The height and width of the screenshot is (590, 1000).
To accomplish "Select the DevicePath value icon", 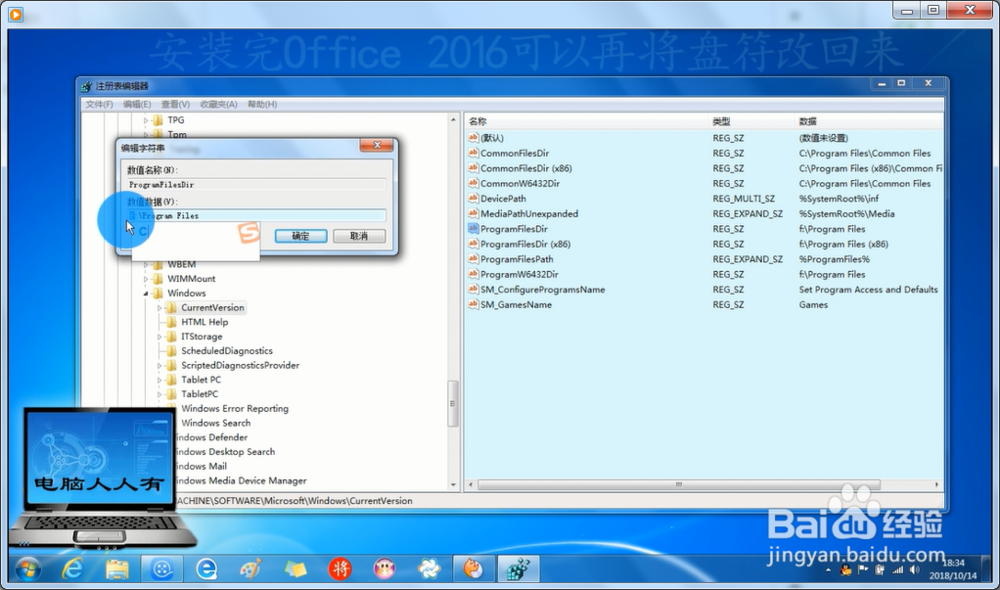I will click(473, 198).
